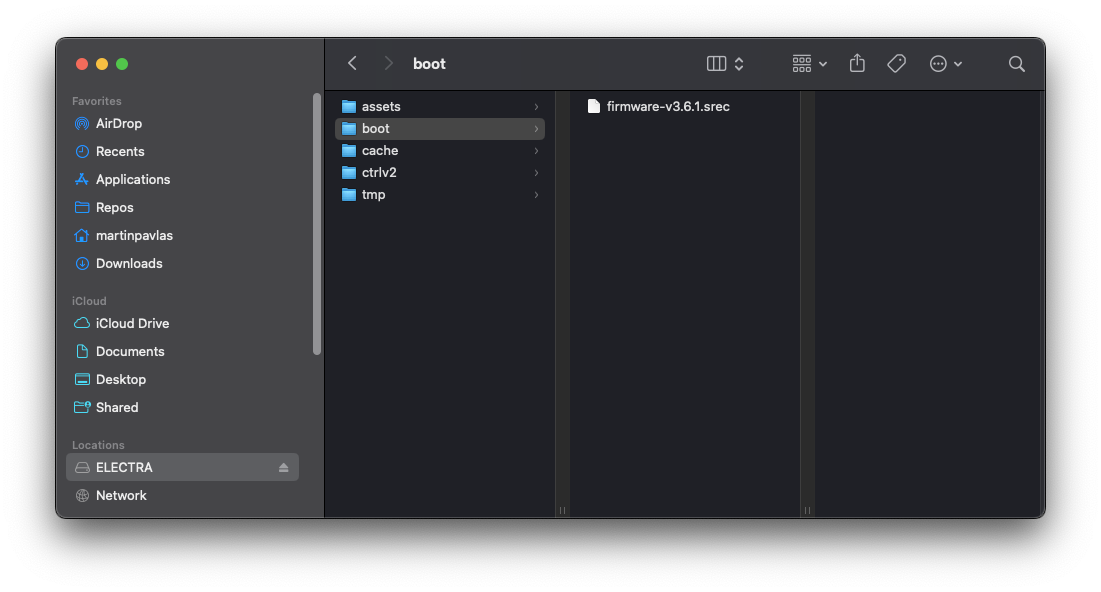Eject the ELECTRA volume
The width and height of the screenshot is (1101, 592).
tap(284, 468)
